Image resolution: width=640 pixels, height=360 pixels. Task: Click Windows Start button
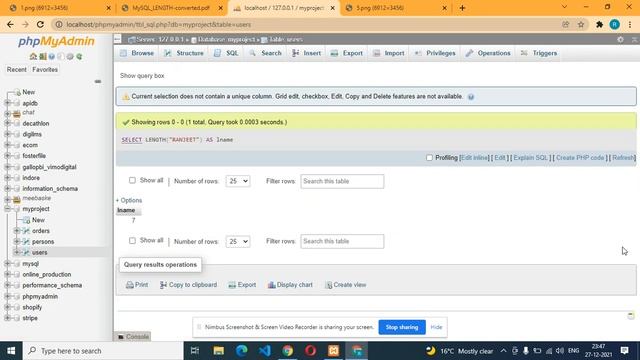pos(11,351)
